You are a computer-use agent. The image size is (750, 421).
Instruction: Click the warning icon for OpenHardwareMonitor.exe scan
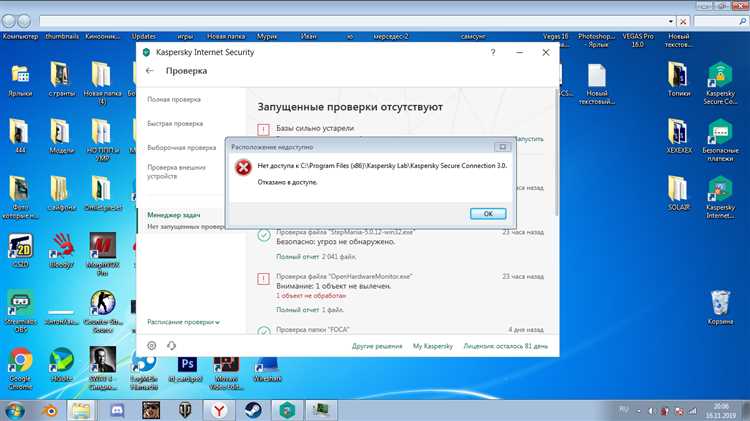(263, 279)
